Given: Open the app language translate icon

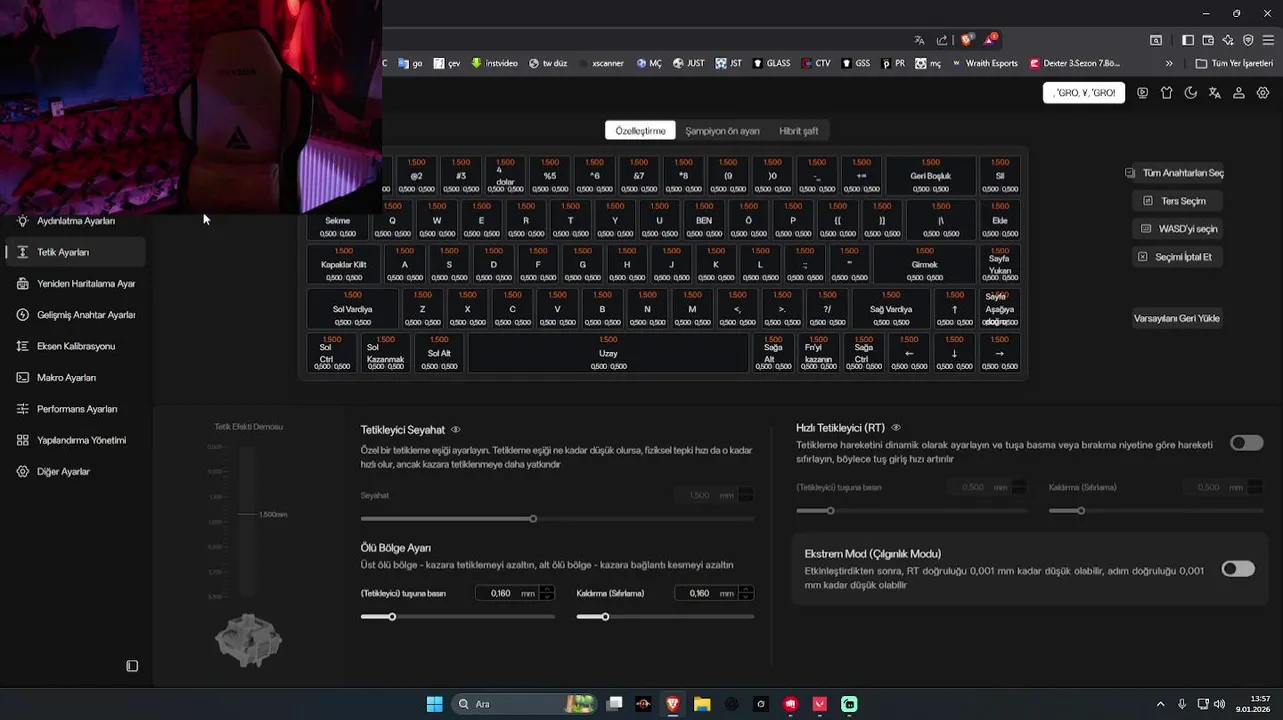Looking at the screenshot, I should (1215, 93).
